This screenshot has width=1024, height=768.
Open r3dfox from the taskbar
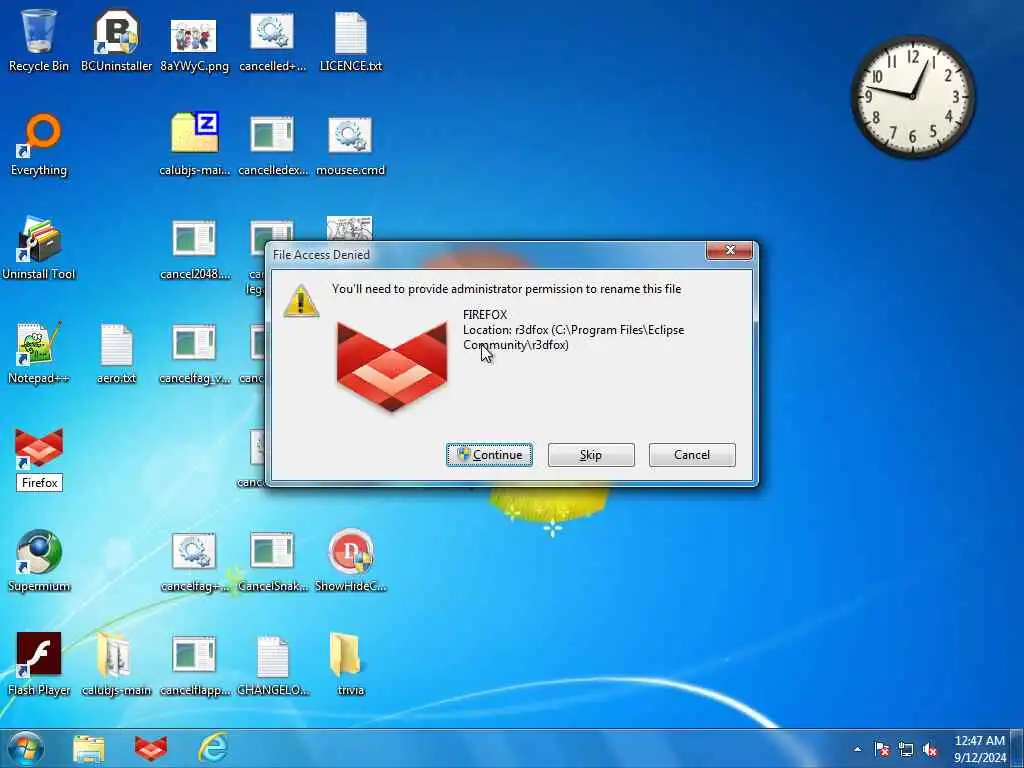pyautogui.click(x=151, y=748)
